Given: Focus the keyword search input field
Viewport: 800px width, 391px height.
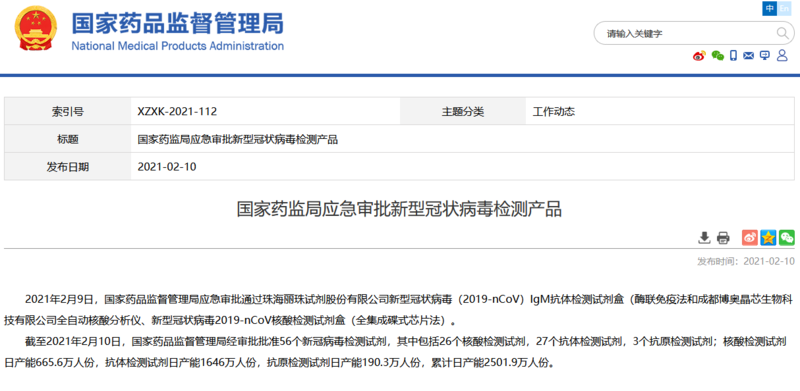Looking at the screenshot, I should [x=685, y=34].
